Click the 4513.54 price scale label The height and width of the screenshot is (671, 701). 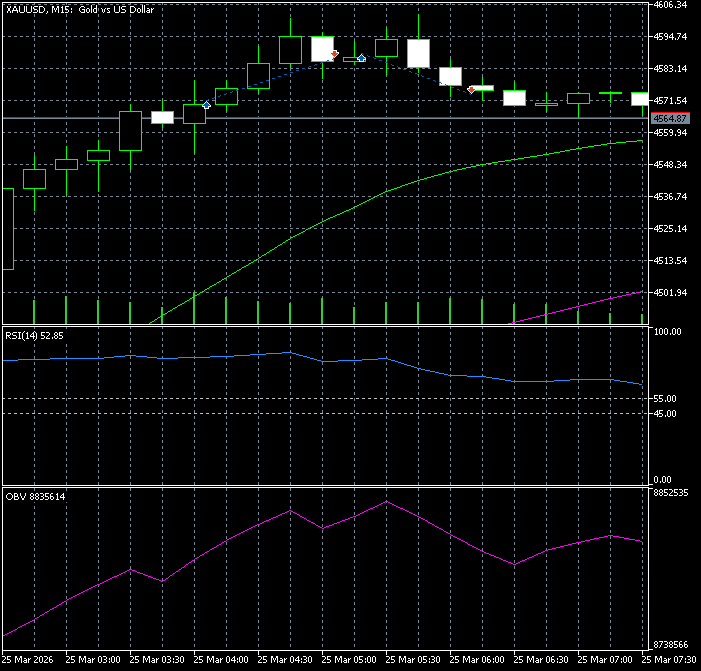[670, 261]
